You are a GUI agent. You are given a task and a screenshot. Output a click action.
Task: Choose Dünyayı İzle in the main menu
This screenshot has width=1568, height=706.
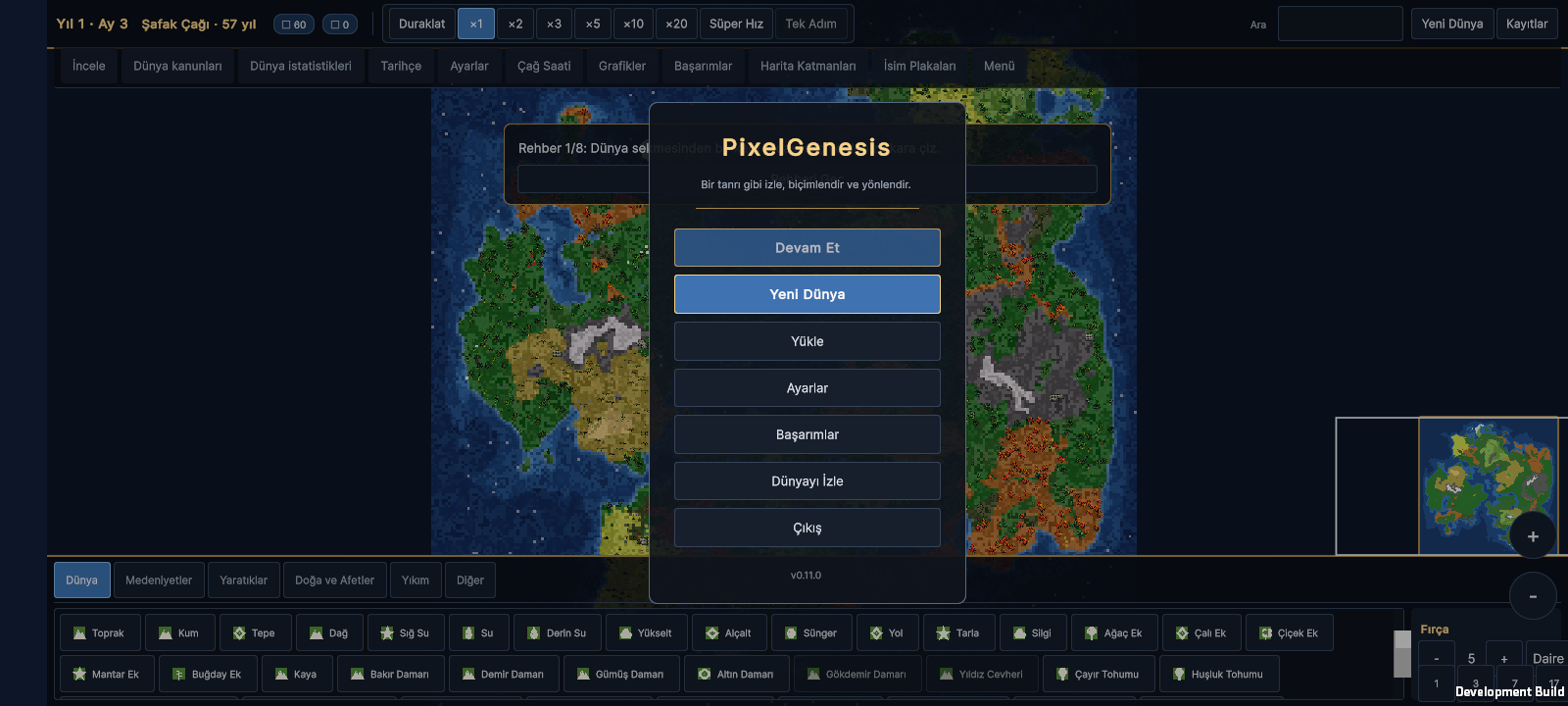pos(808,481)
